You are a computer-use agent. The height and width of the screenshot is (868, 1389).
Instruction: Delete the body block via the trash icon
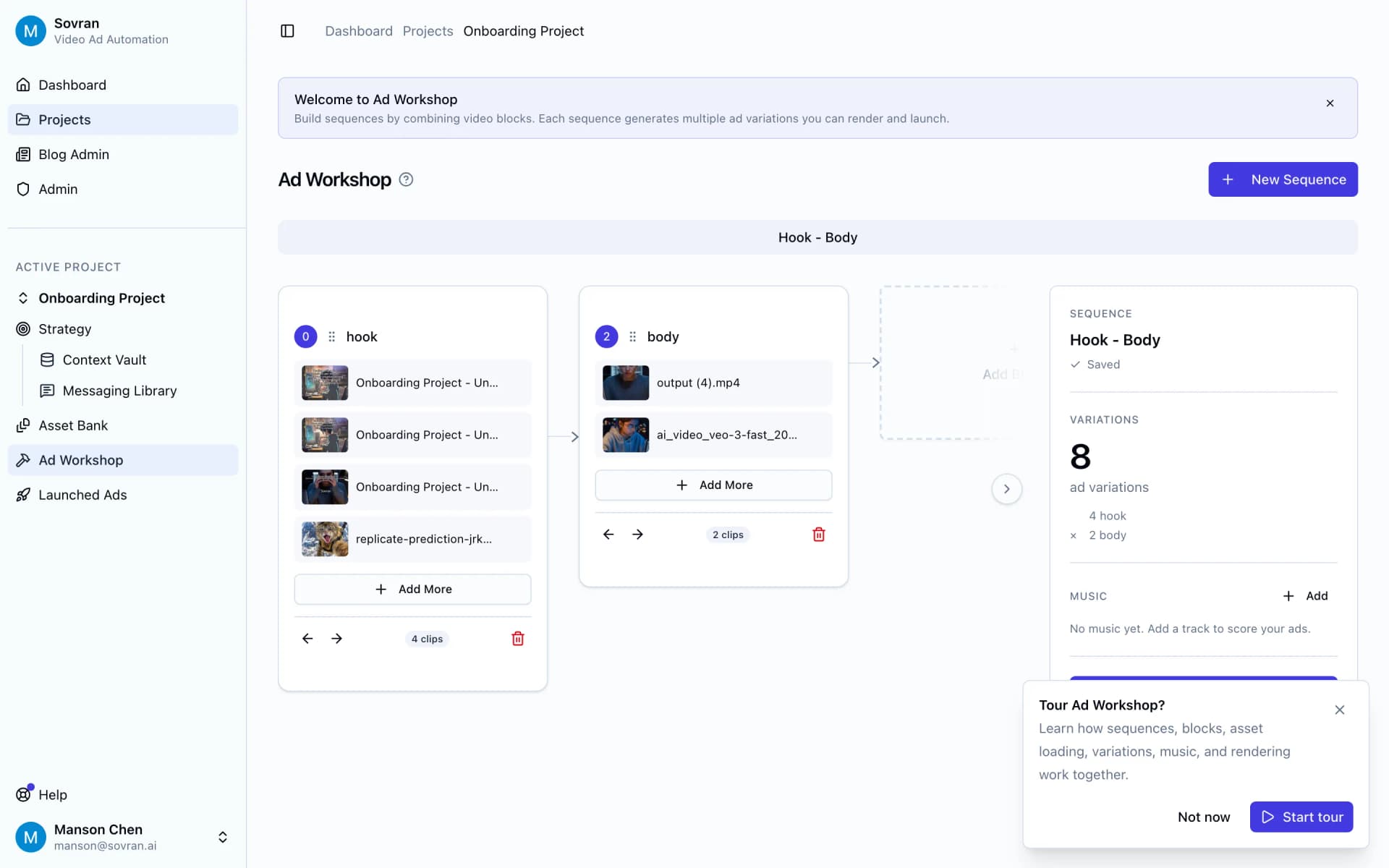818,535
